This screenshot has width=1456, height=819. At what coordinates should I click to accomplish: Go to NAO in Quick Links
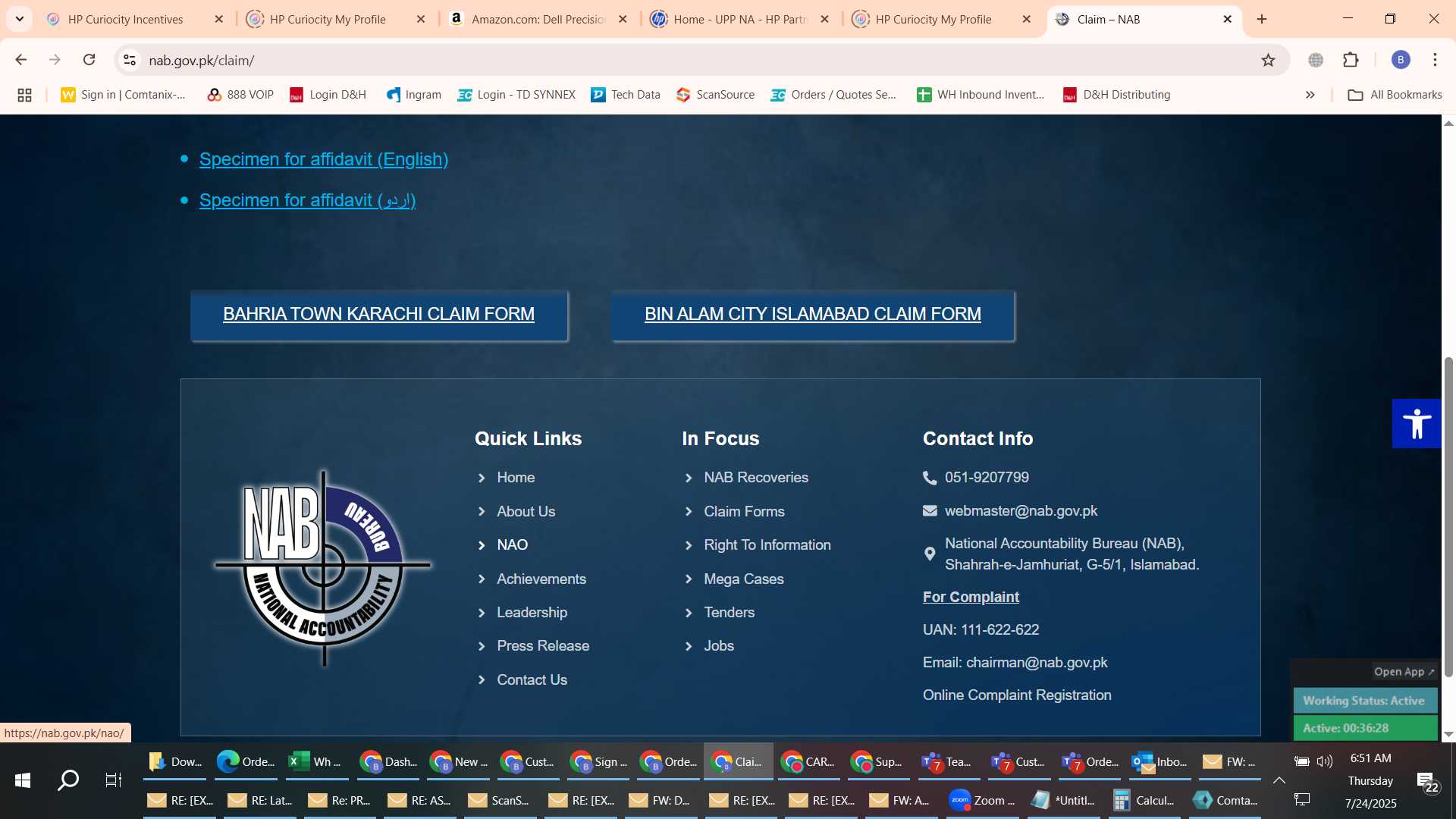513,544
